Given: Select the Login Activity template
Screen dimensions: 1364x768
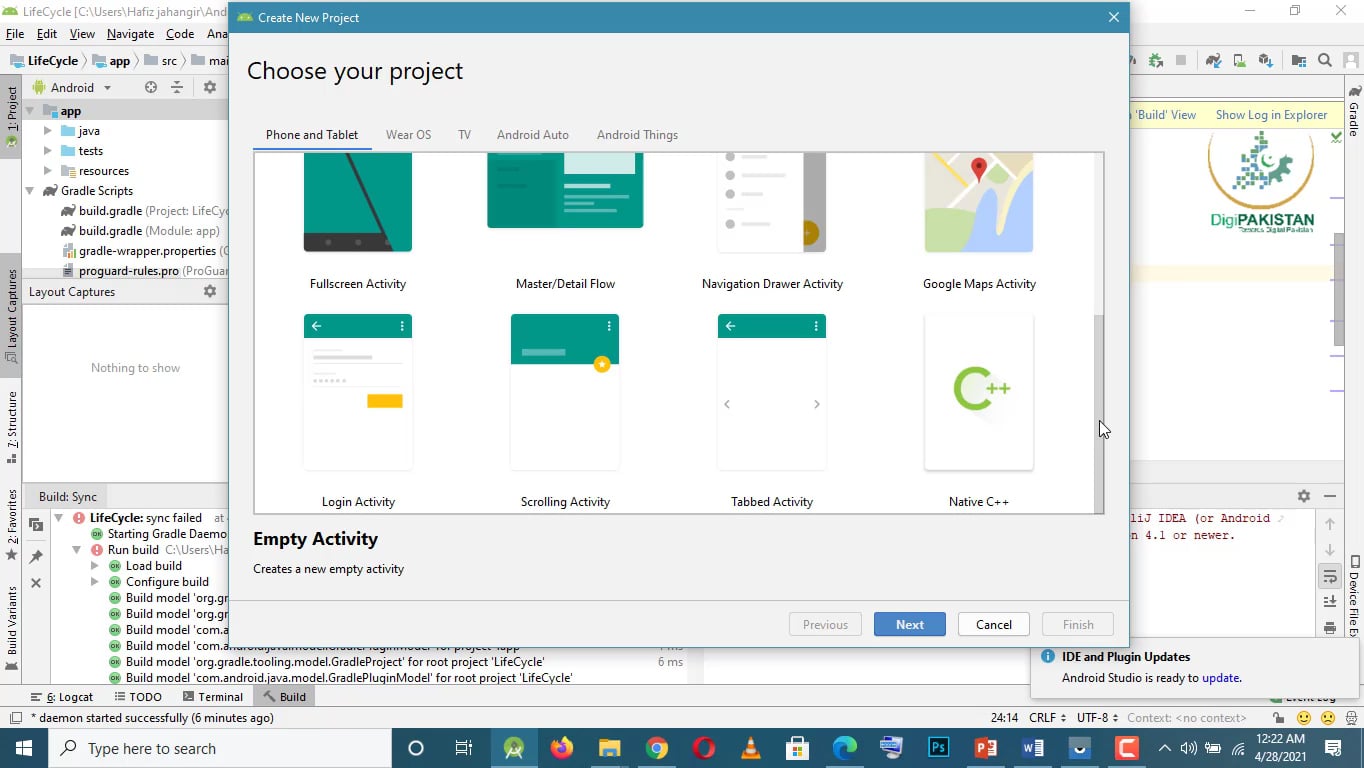Looking at the screenshot, I should pos(358,411).
